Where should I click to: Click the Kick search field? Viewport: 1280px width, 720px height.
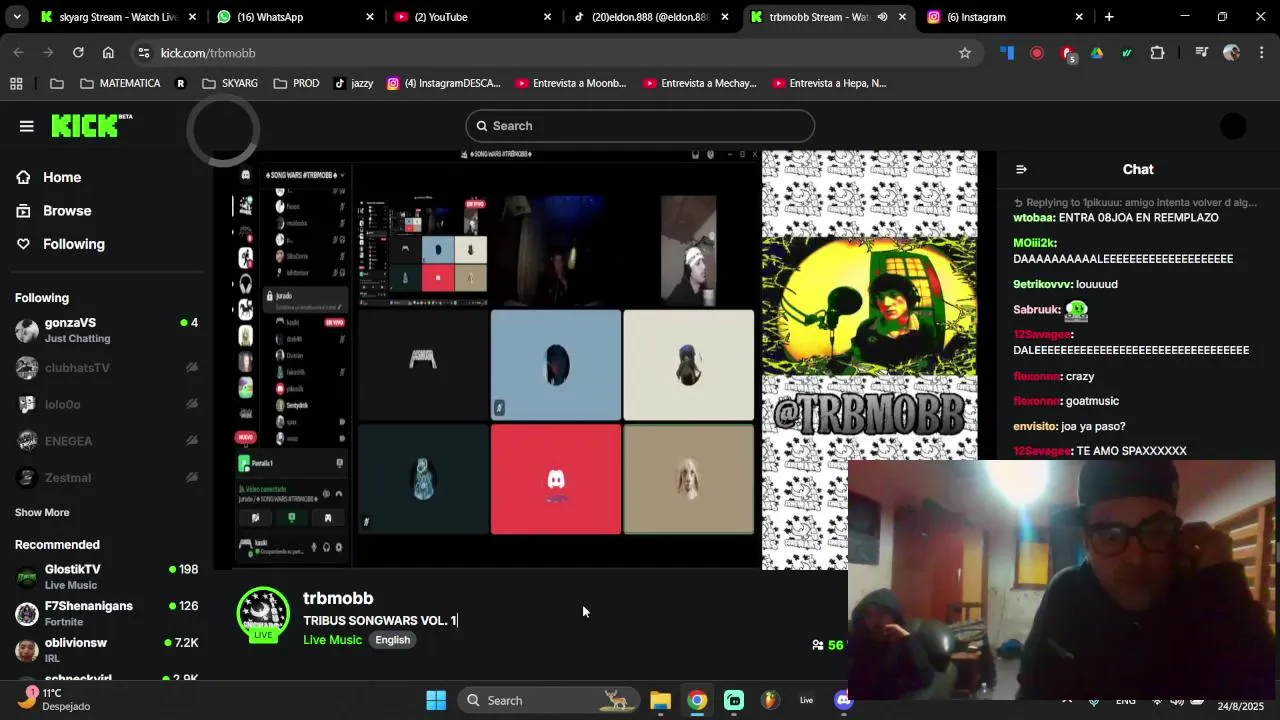[640, 126]
